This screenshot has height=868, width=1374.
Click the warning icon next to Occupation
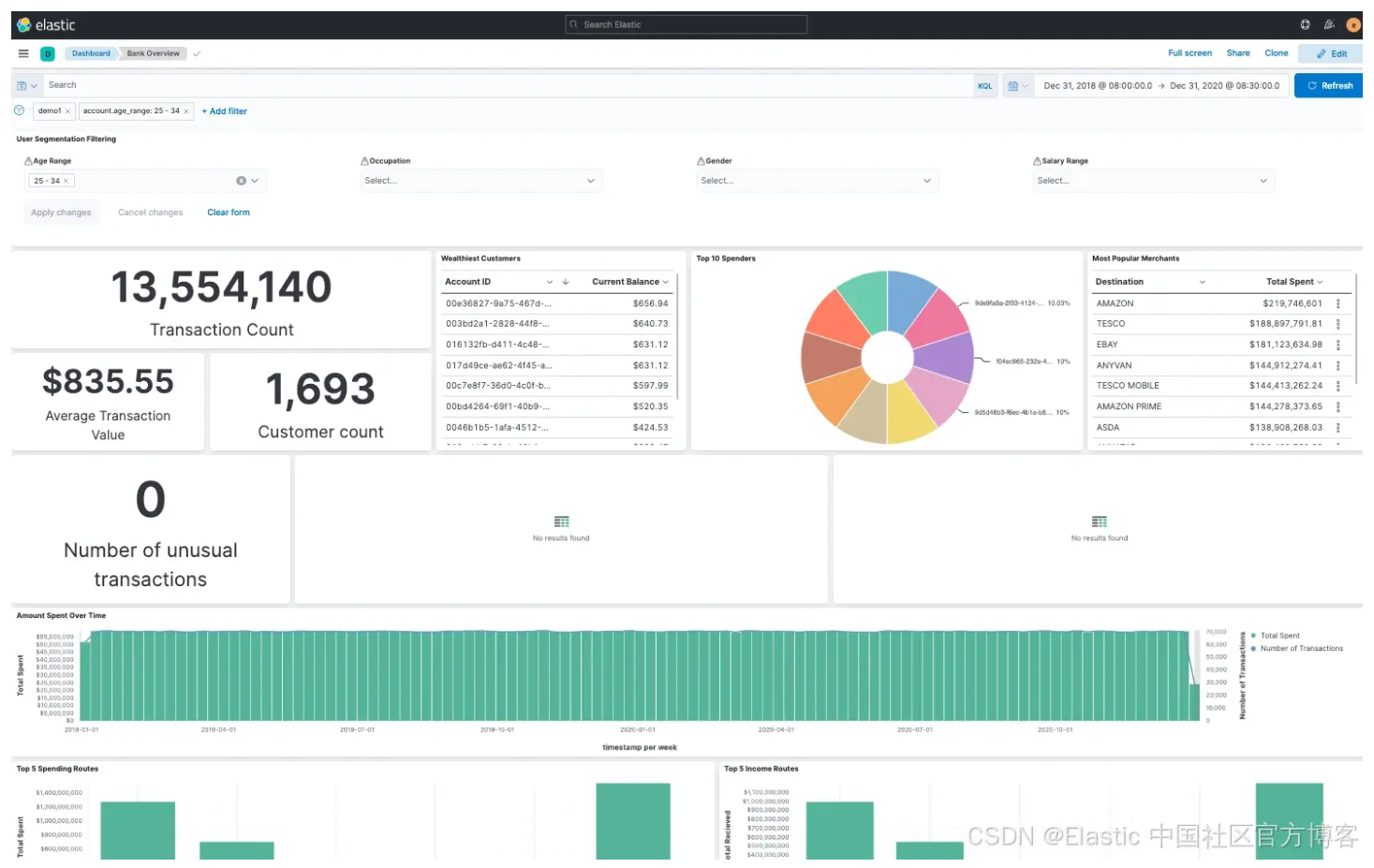364,161
